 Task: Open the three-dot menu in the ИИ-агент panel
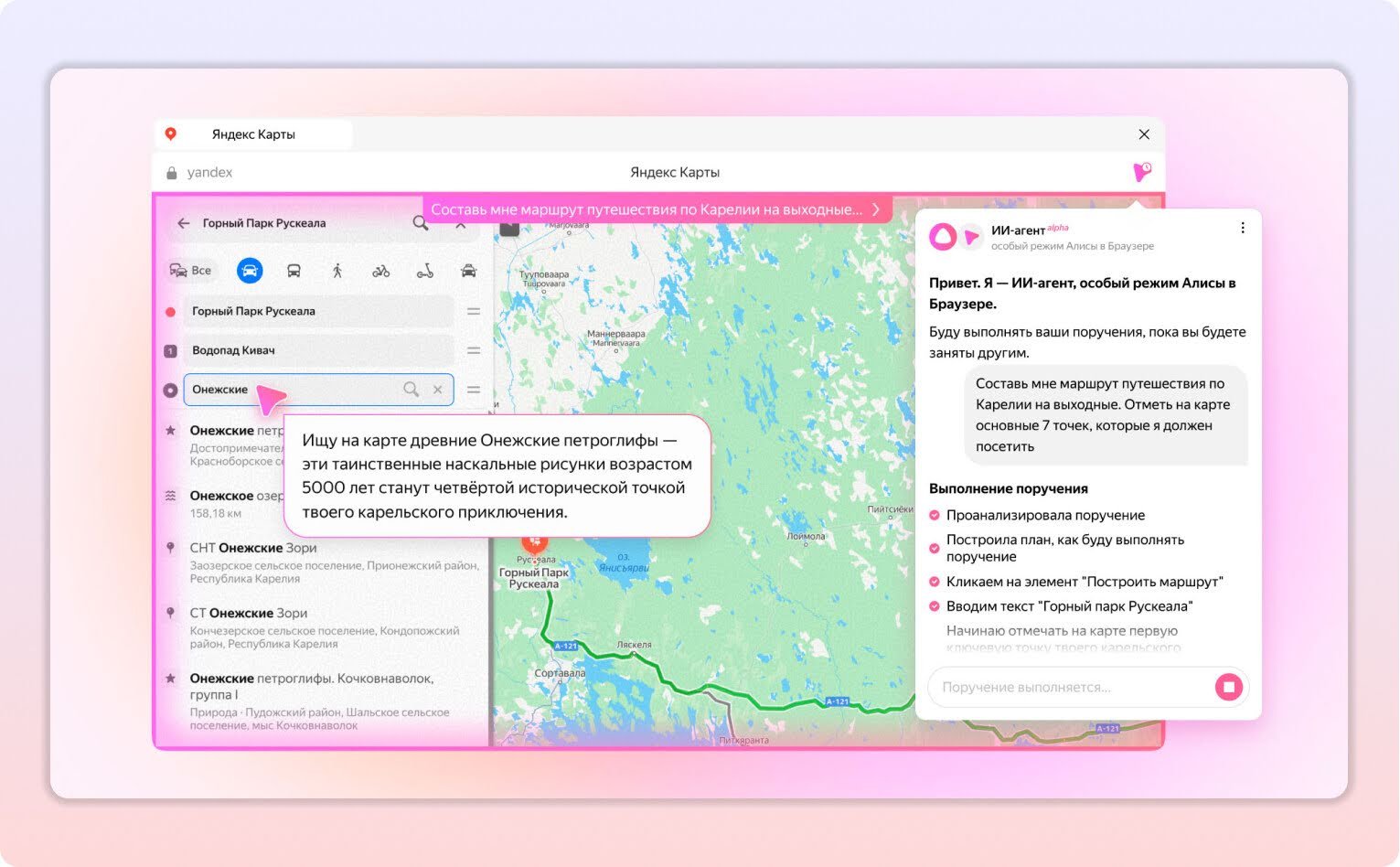[1243, 229]
